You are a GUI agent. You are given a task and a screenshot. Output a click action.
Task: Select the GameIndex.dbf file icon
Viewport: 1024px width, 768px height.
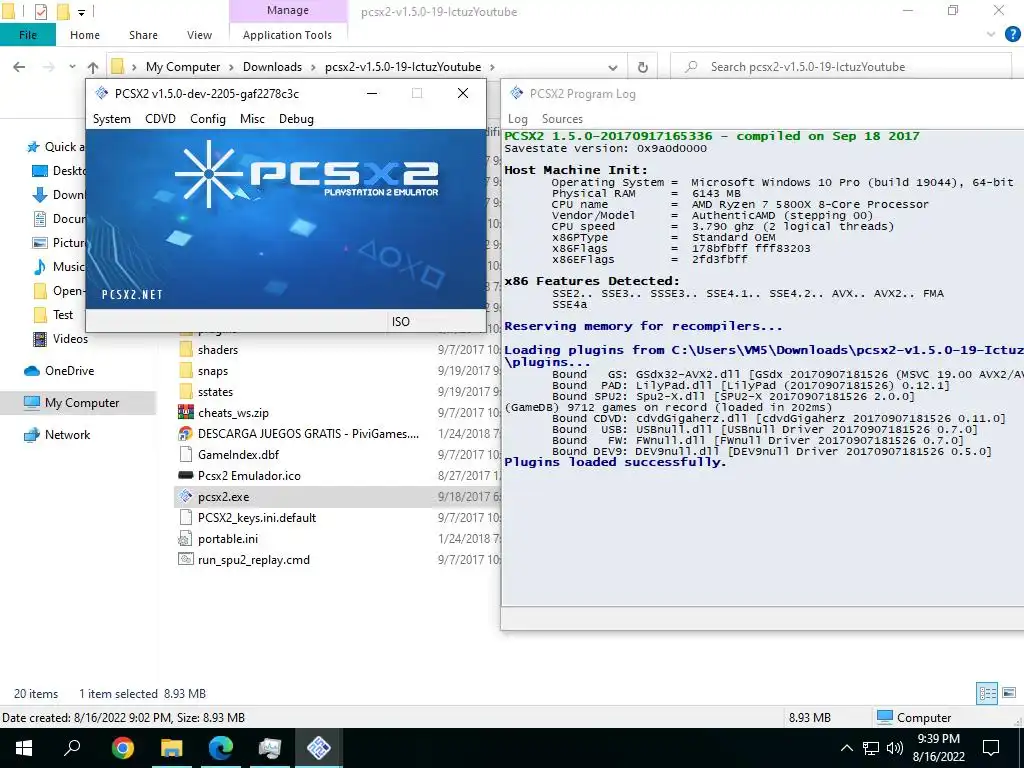(185, 455)
